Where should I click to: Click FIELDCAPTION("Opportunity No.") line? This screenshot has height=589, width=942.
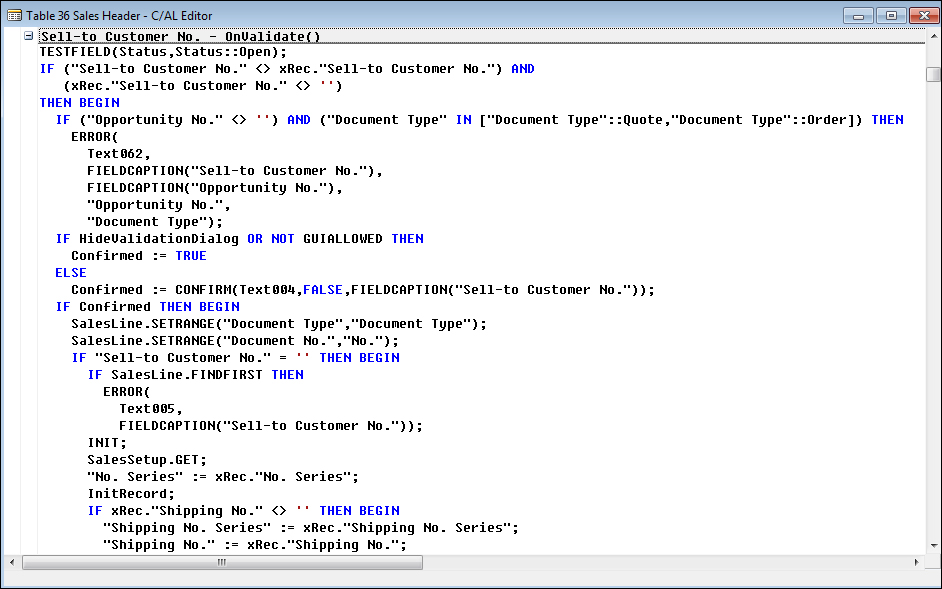point(215,188)
